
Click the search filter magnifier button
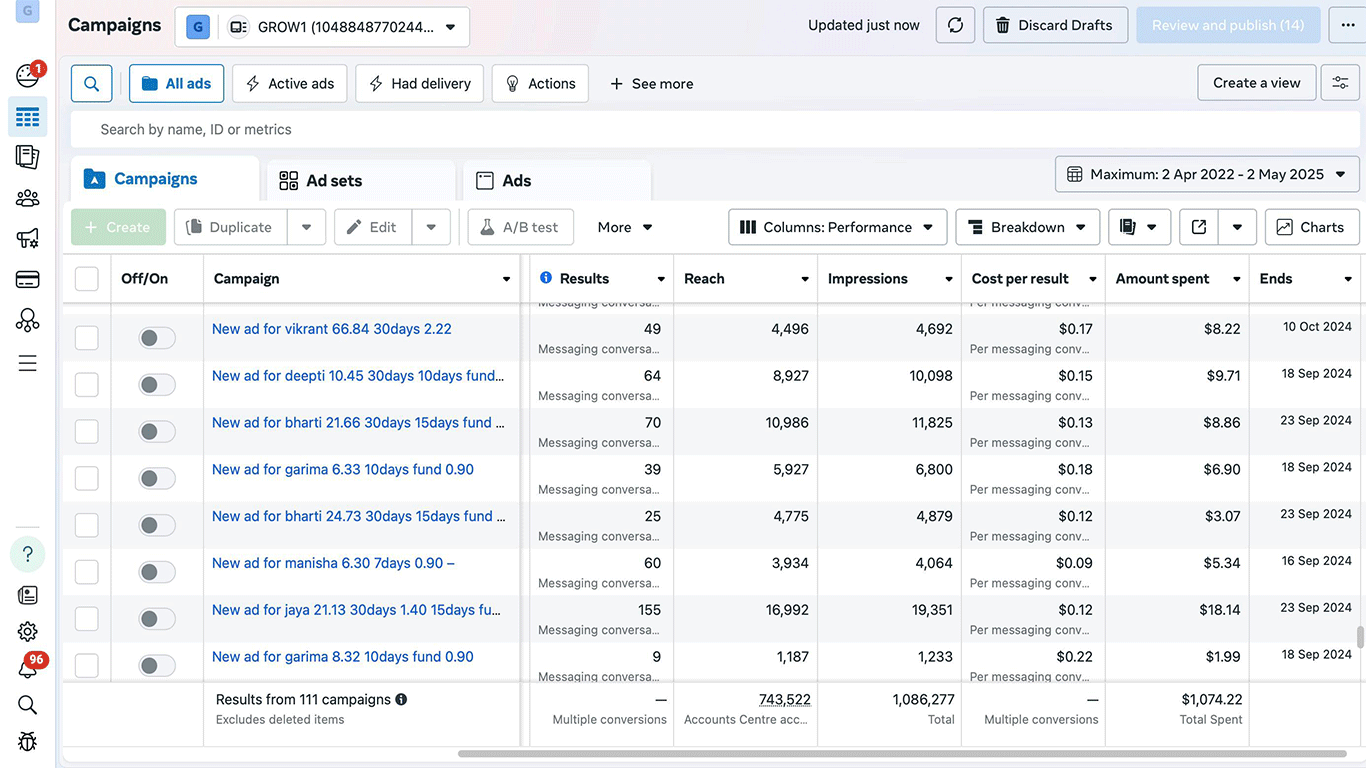[91, 84]
